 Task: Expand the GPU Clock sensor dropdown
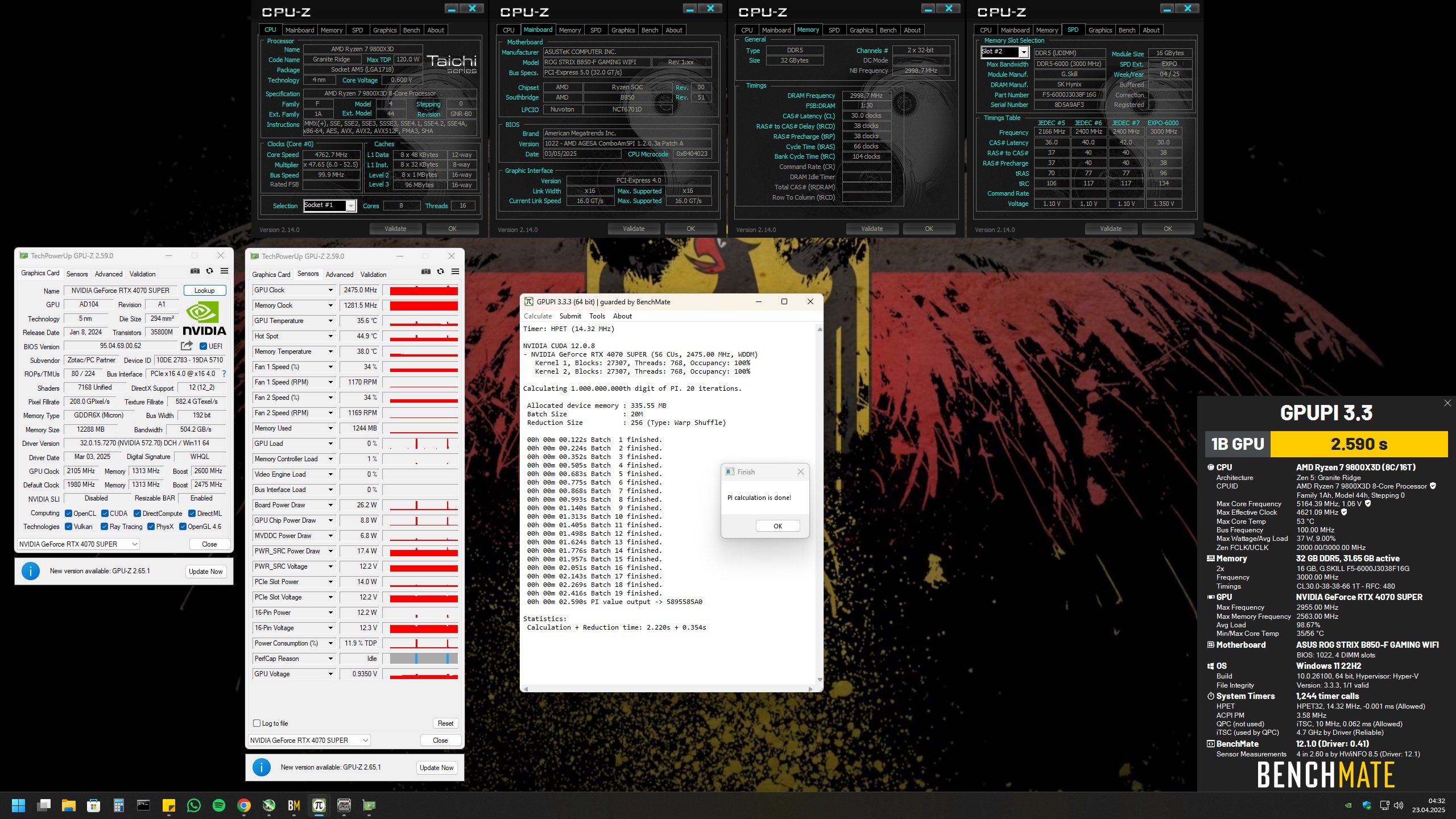330,290
